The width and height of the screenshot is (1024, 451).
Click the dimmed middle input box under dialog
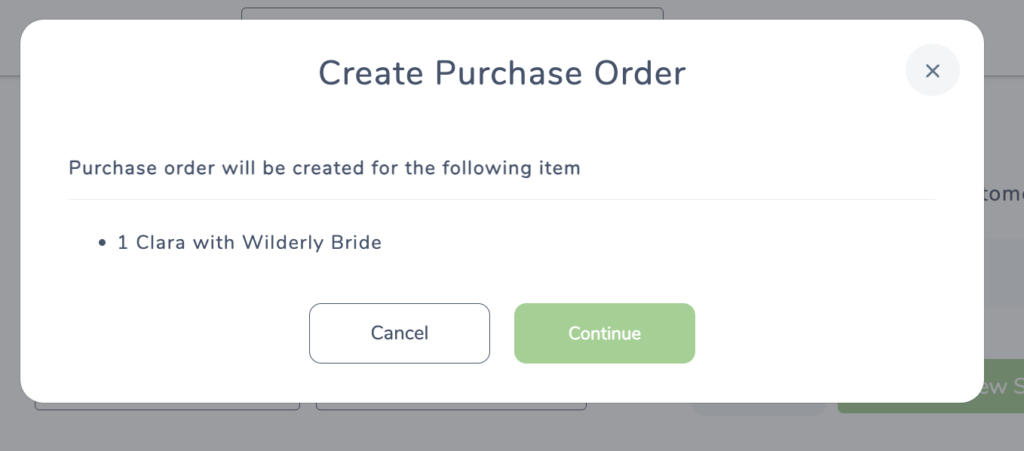coord(451,407)
